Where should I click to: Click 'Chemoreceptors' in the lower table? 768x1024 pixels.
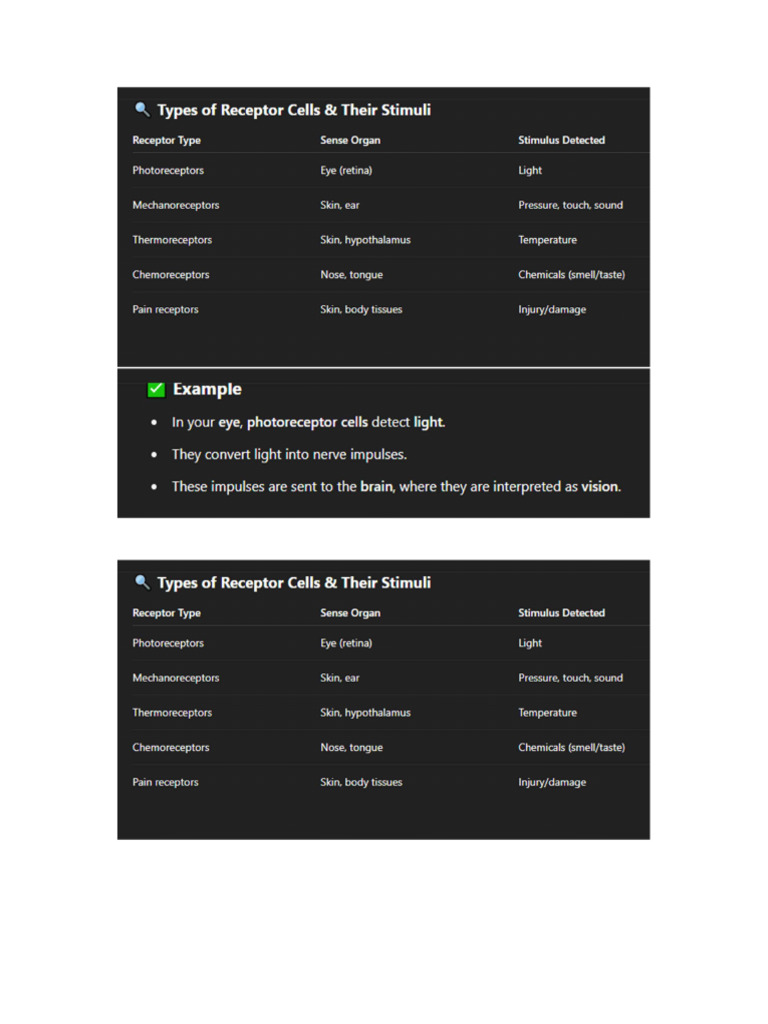coord(171,748)
